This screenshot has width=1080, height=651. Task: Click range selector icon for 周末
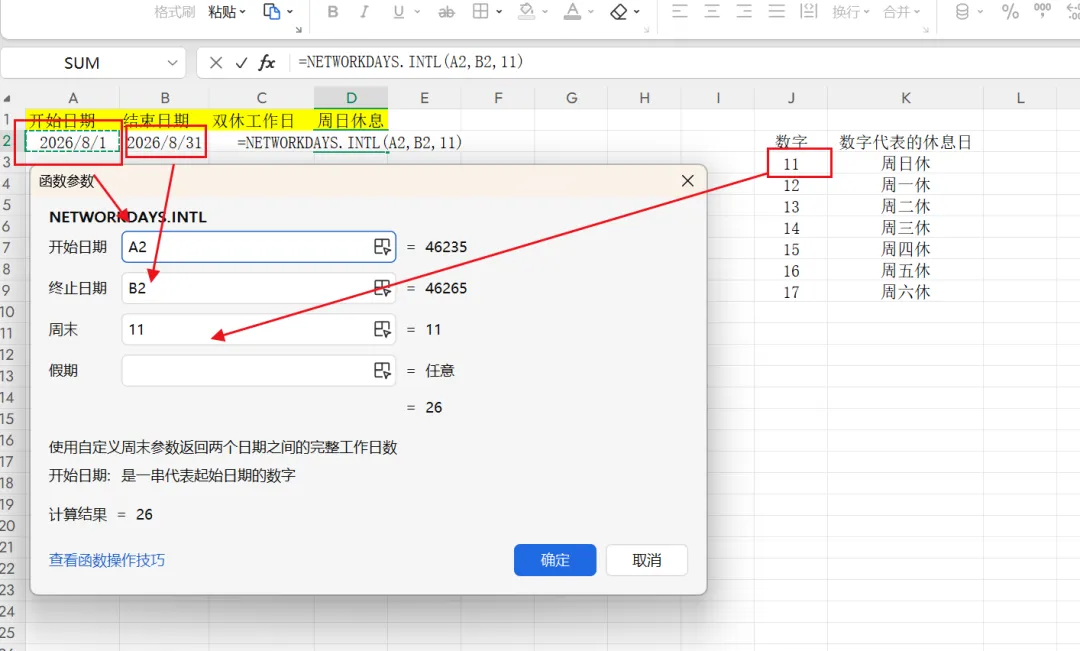[x=382, y=329]
